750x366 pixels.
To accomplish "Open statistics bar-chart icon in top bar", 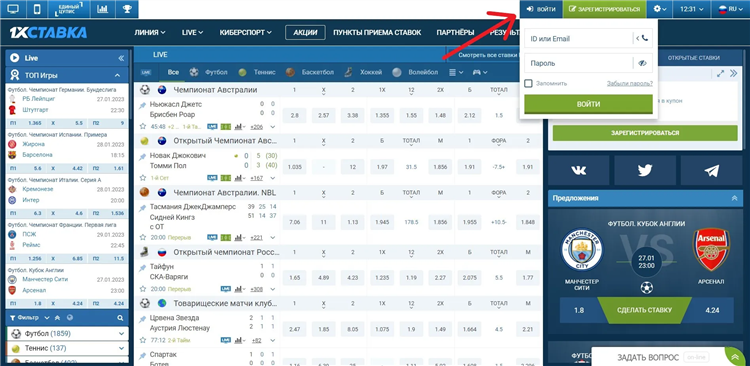I will (x=102, y=9).
